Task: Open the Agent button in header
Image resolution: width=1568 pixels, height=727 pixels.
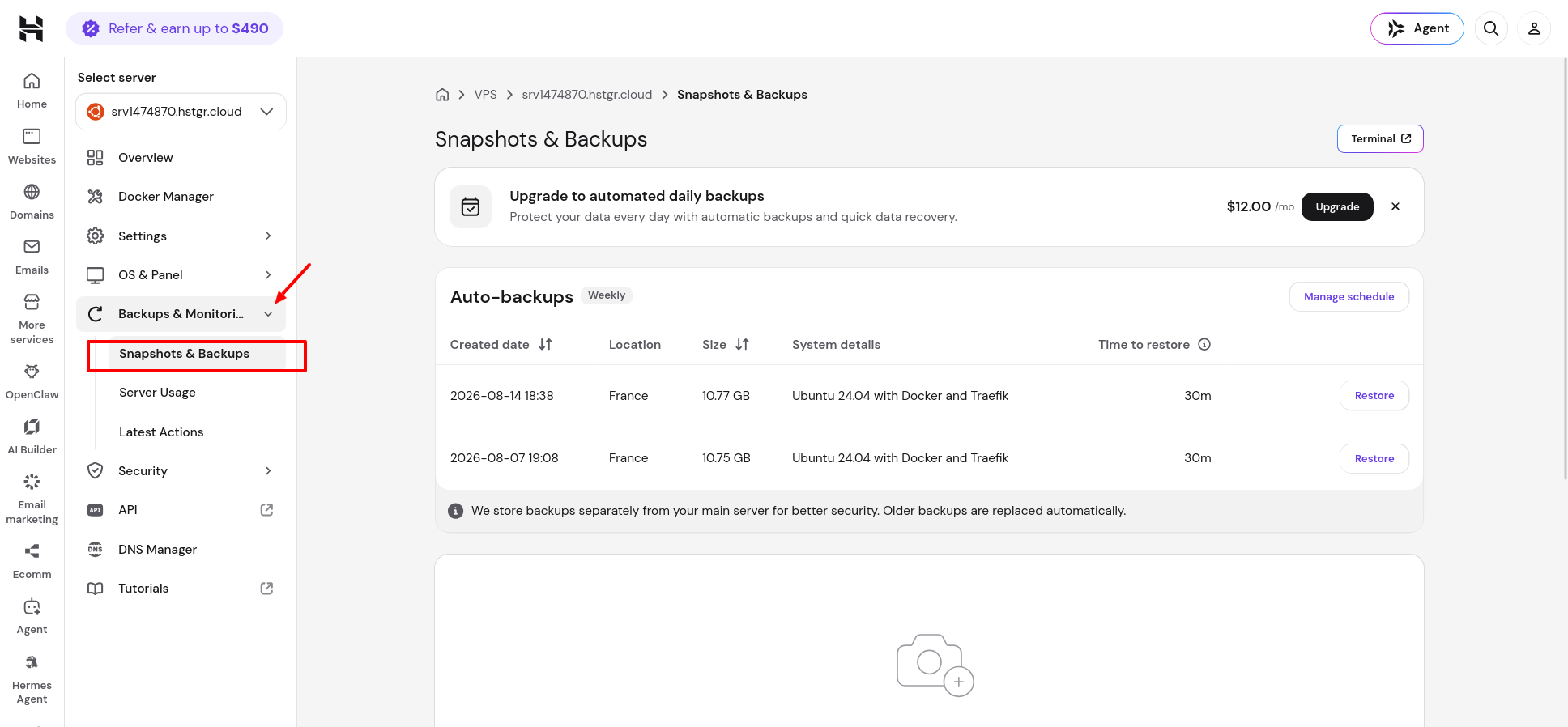Action: click(1417, 28)
